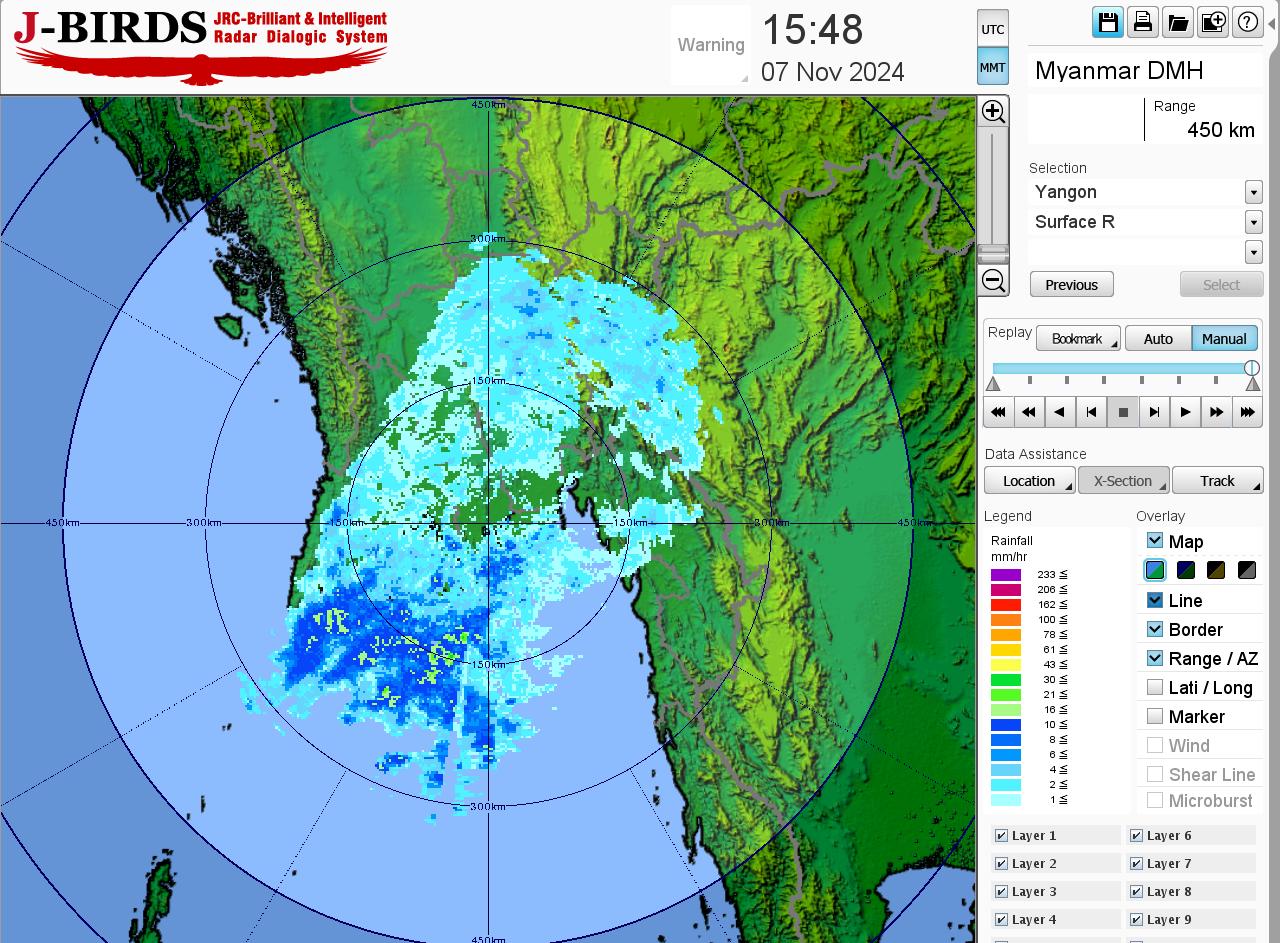Toggle the Layer 6 checkbox
This screenshot has width=1284, height=943.
1136,836
